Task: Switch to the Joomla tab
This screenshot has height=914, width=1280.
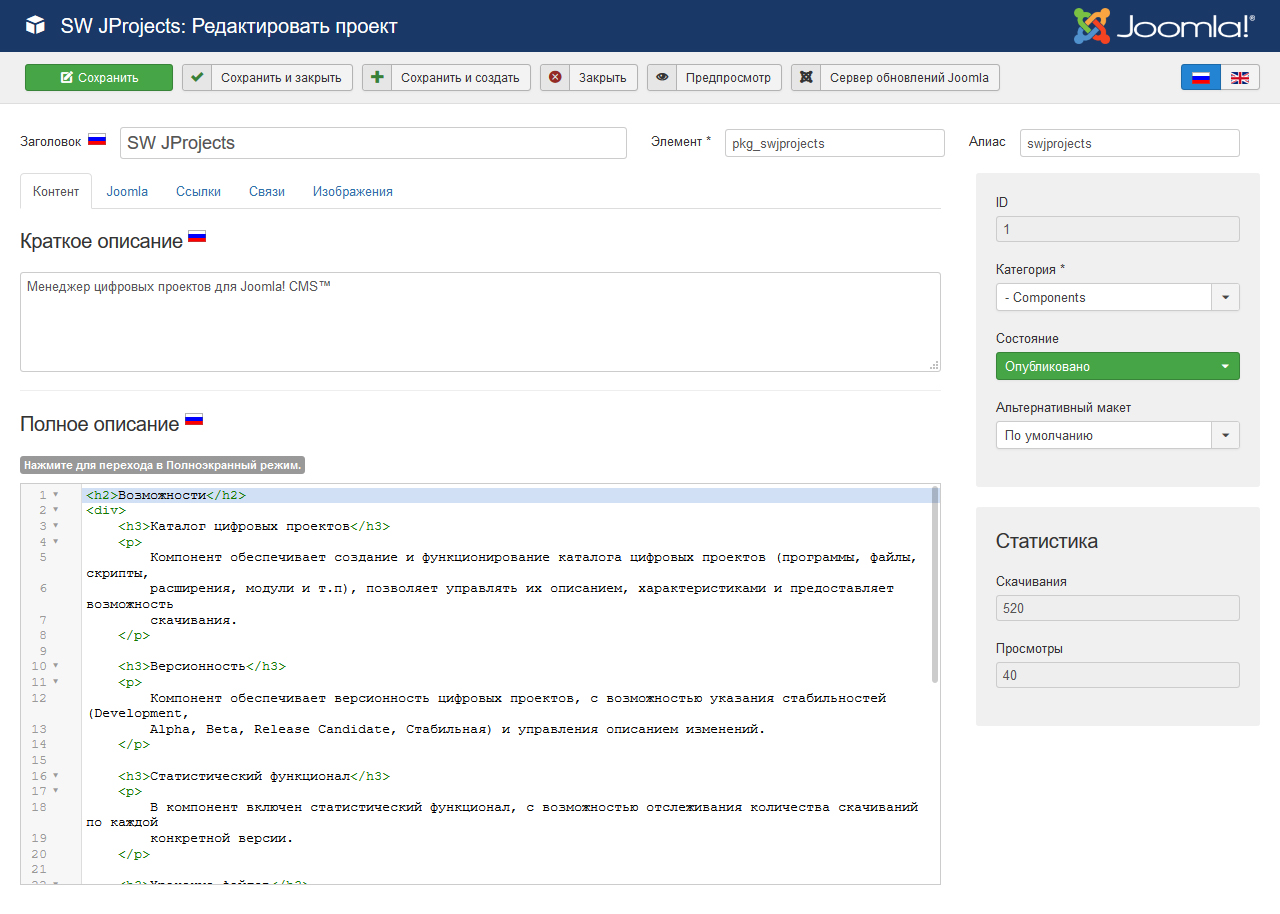Action: (x=127, y=191)
